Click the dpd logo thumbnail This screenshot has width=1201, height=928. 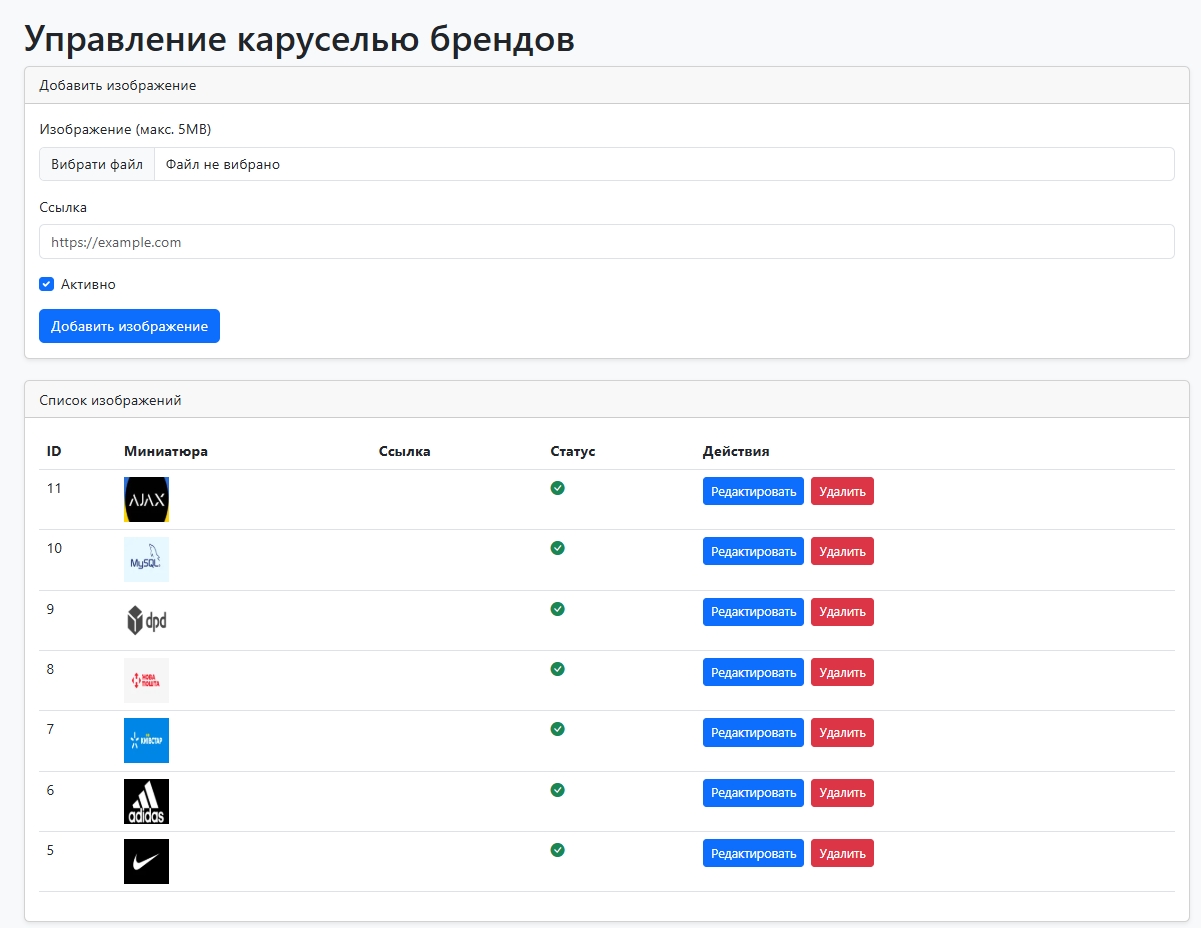tap(146, 620)
